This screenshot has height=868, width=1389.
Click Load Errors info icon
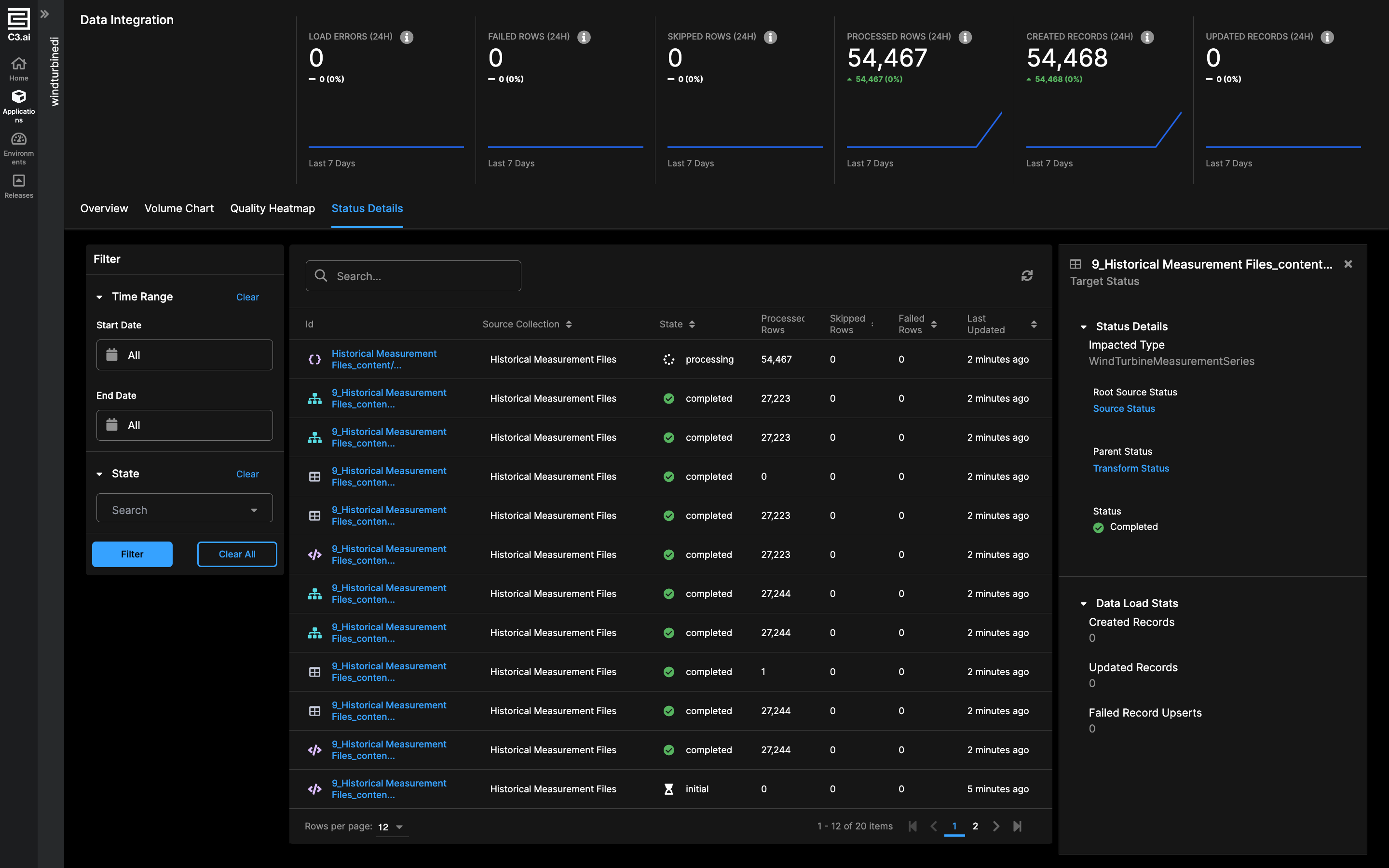coord(407,37)
